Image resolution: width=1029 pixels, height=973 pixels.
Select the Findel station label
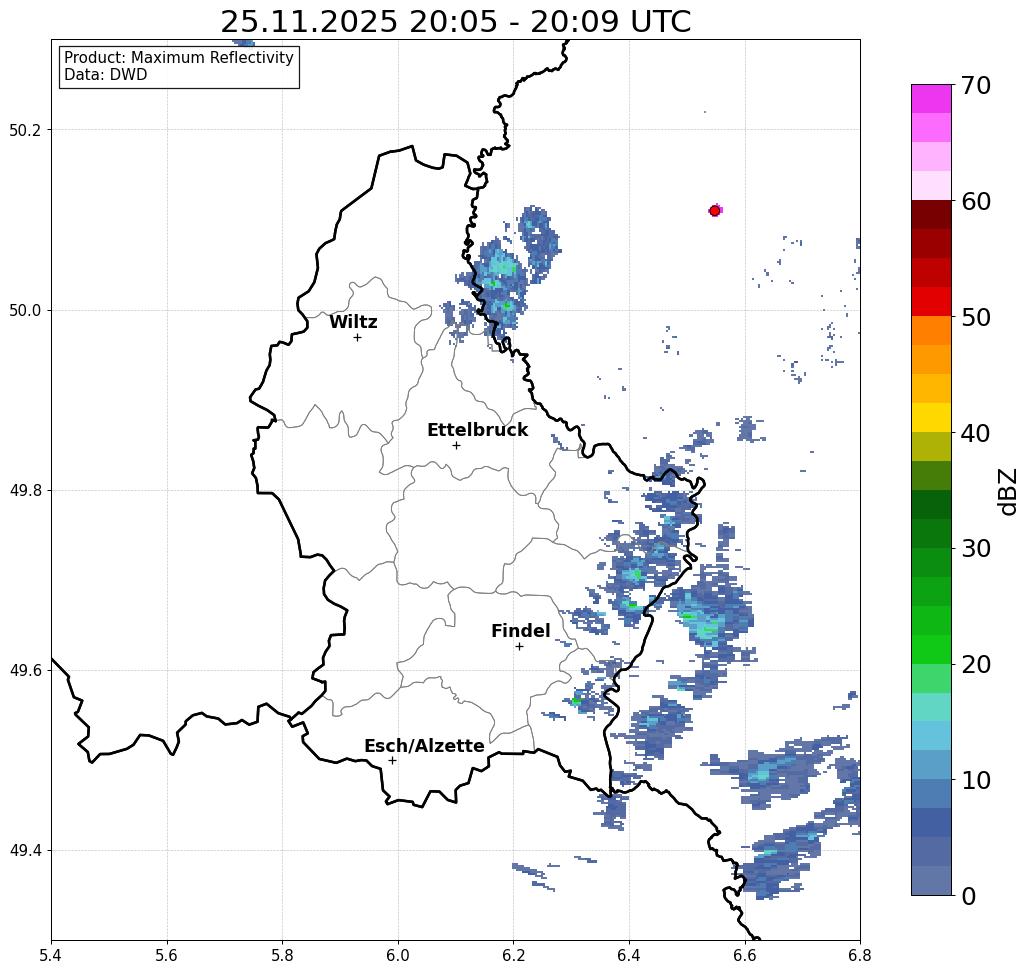520,631
